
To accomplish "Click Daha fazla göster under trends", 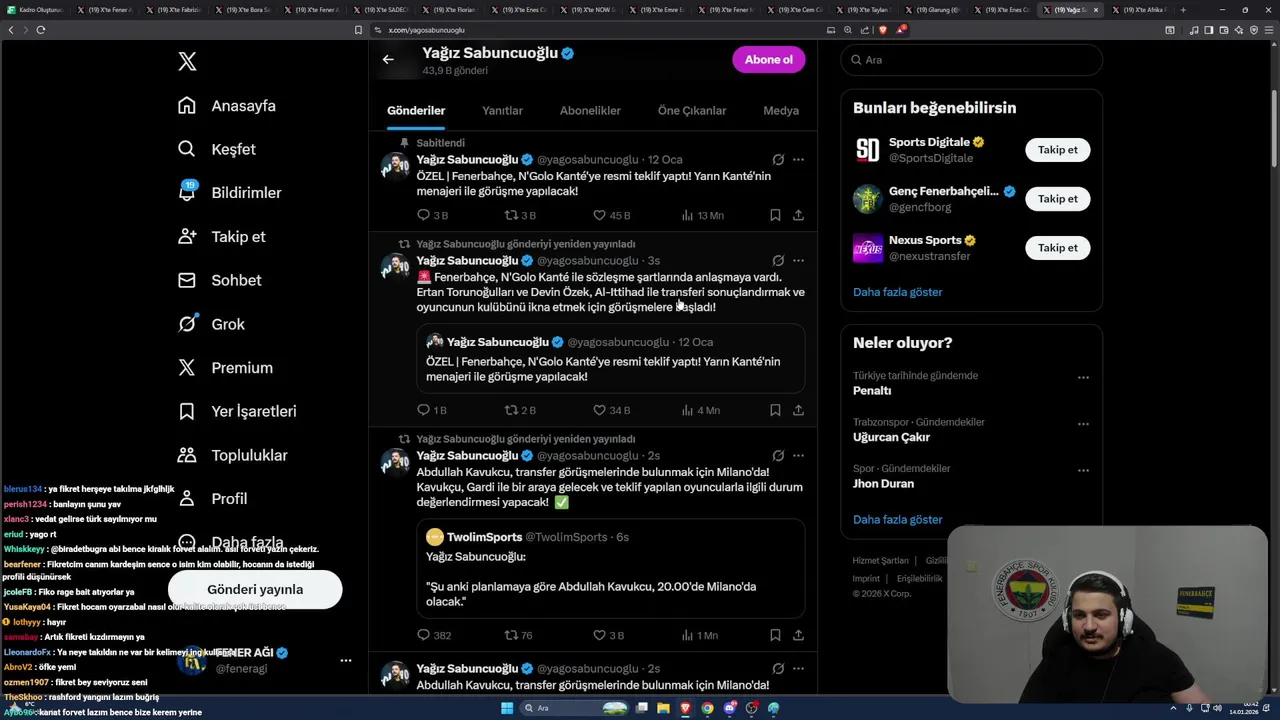I will tap(897, 520).
